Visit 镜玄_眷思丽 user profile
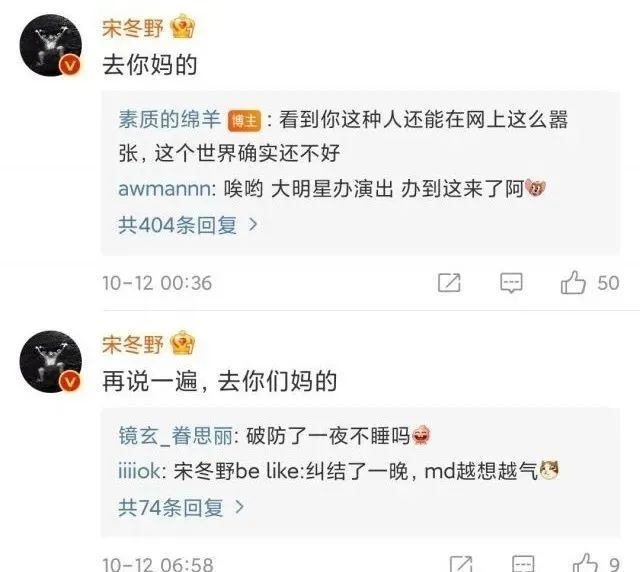640x572 pixels. [x=175, y=436]
